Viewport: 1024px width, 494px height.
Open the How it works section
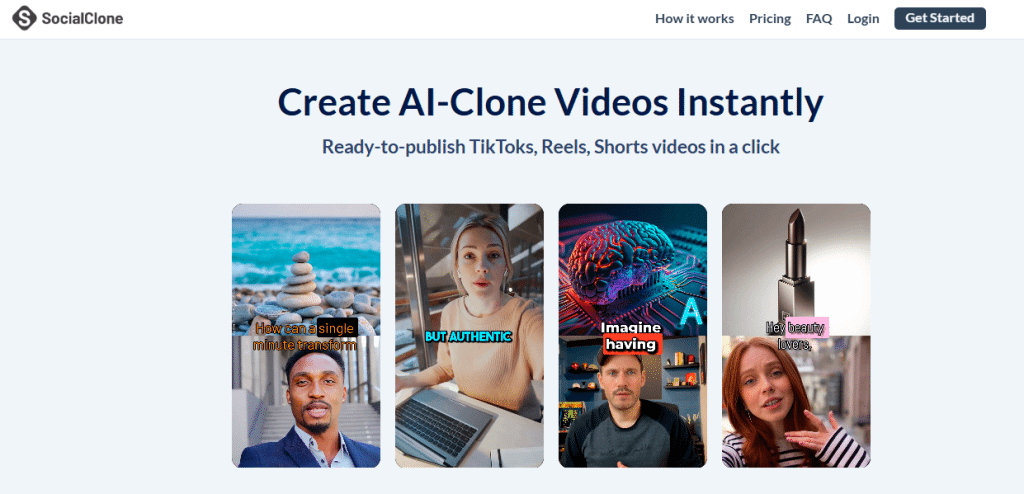pyautogui.click(x=694, y=18)
